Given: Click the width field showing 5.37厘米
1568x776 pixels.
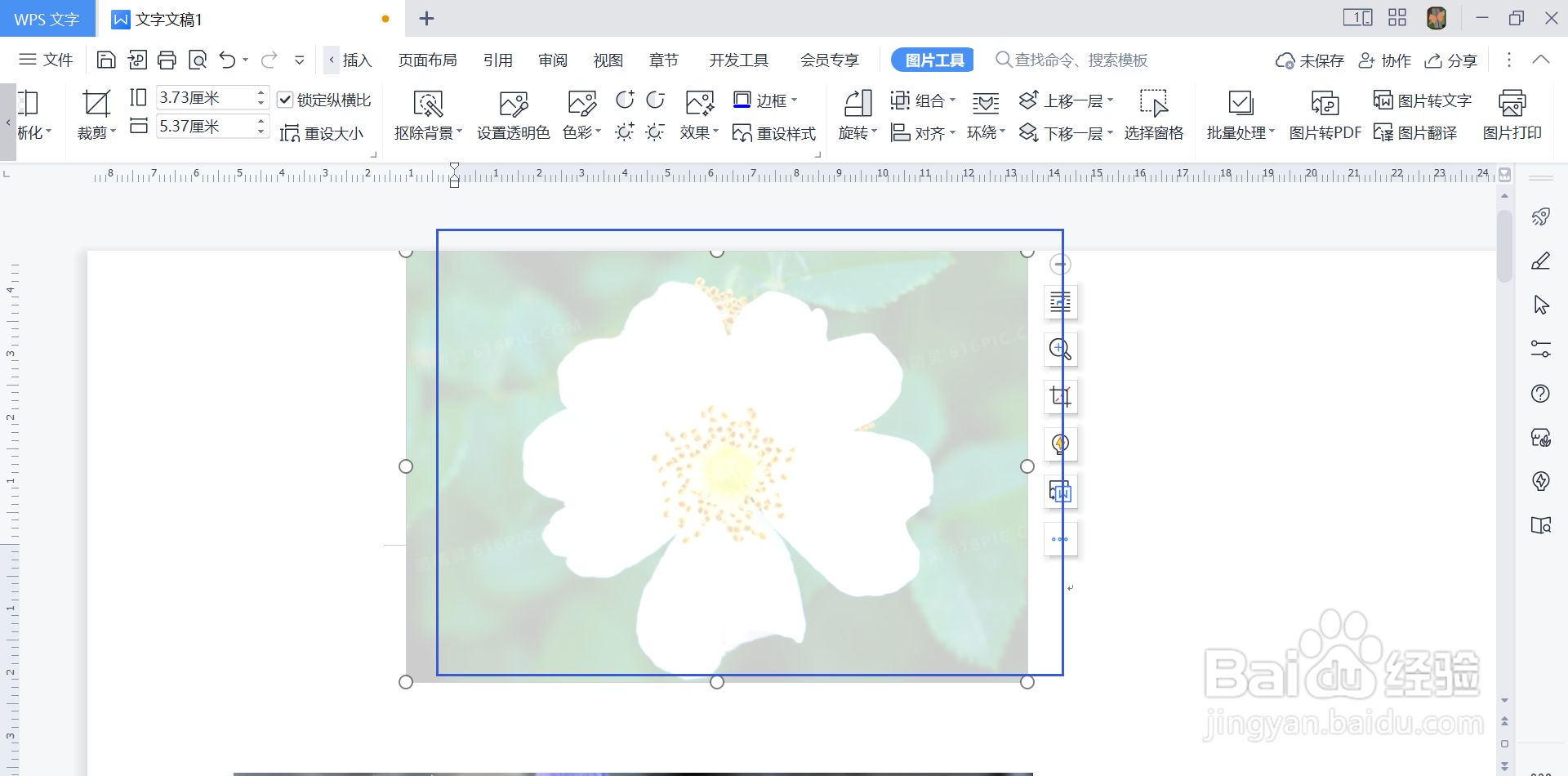Looking at the screenshot, I should pyautogui.click(x=204, y=126).
